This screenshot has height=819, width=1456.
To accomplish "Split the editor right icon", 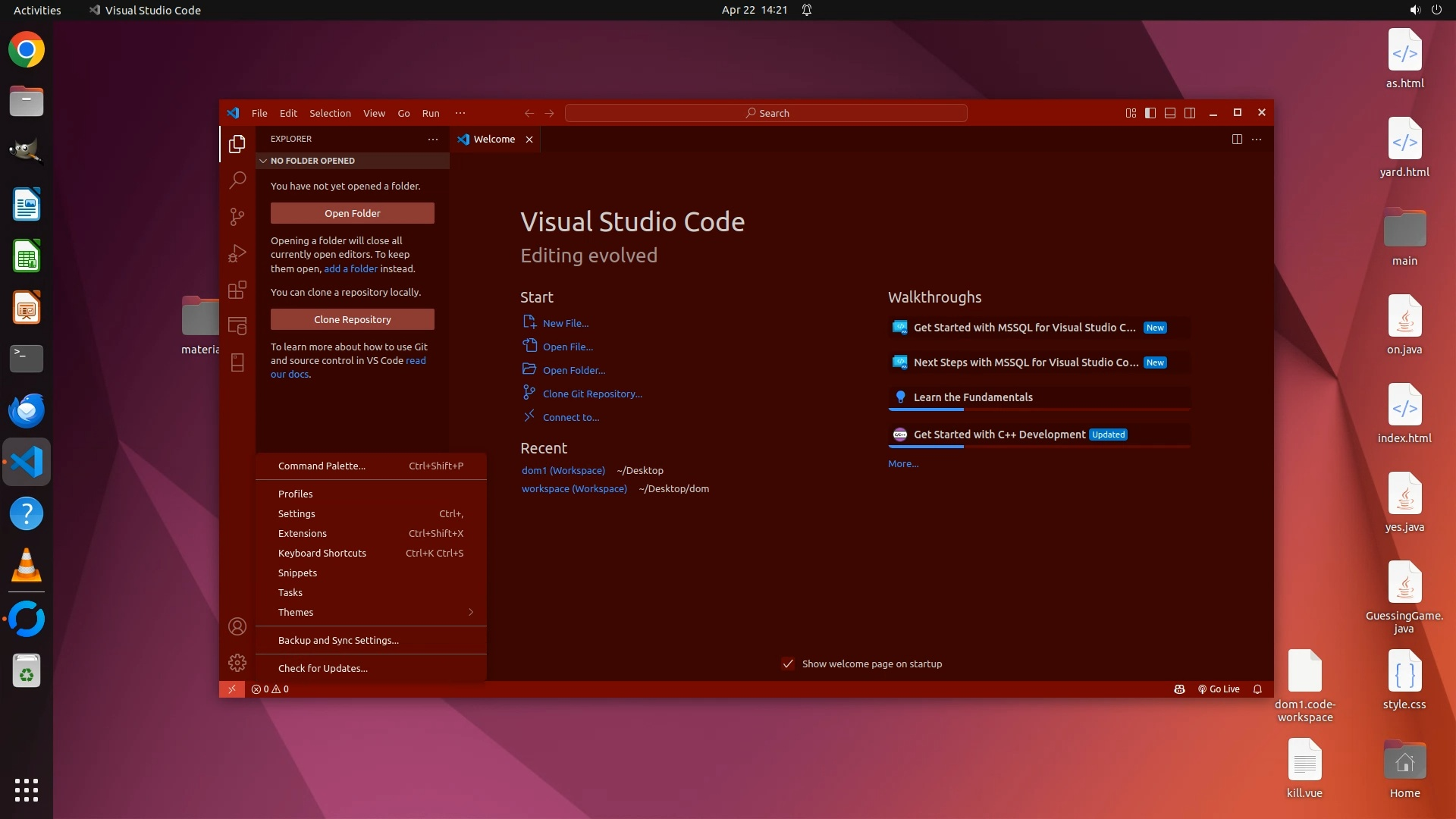I will pyautogui.click(x=1237, y=139).
